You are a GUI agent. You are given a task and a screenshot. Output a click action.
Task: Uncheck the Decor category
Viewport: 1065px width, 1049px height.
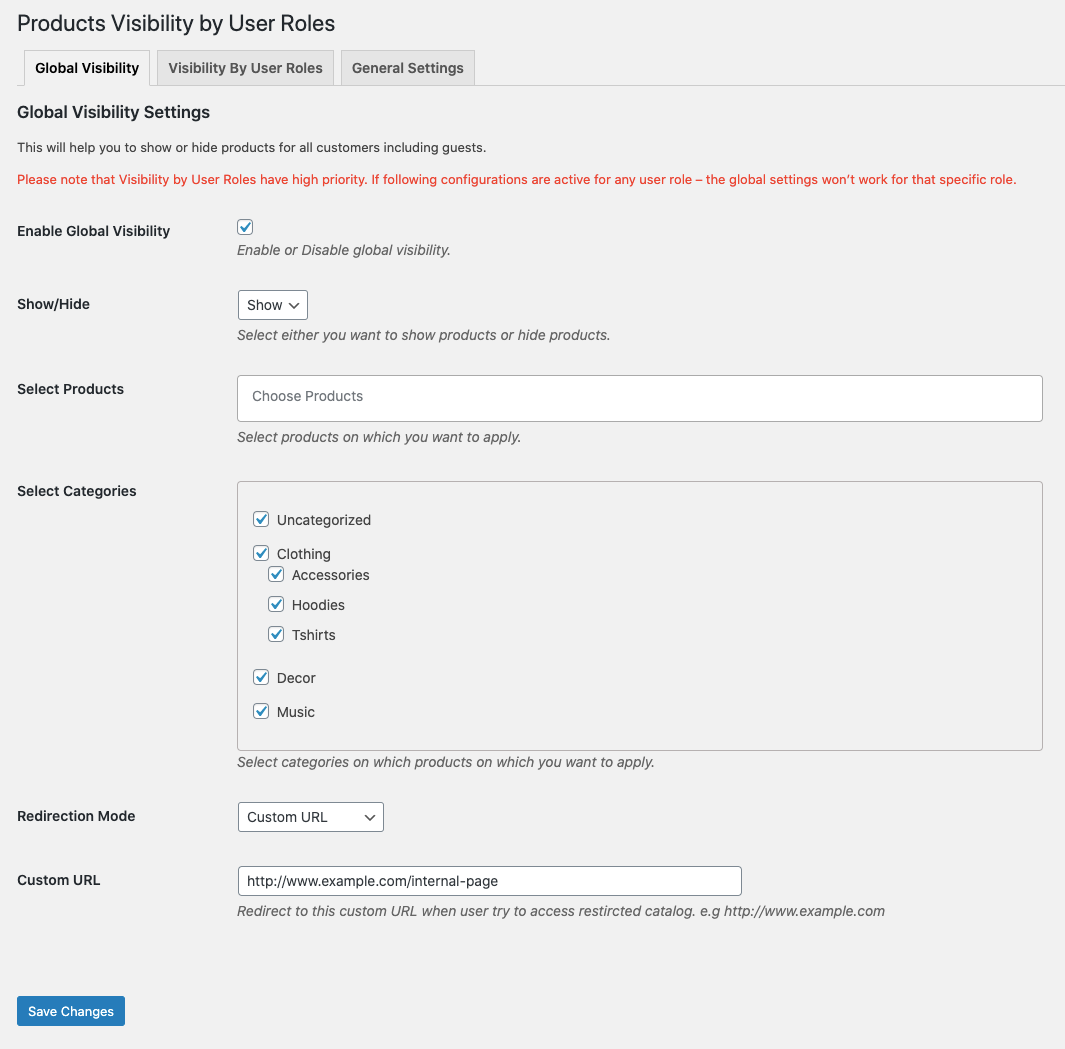[261, 677]
